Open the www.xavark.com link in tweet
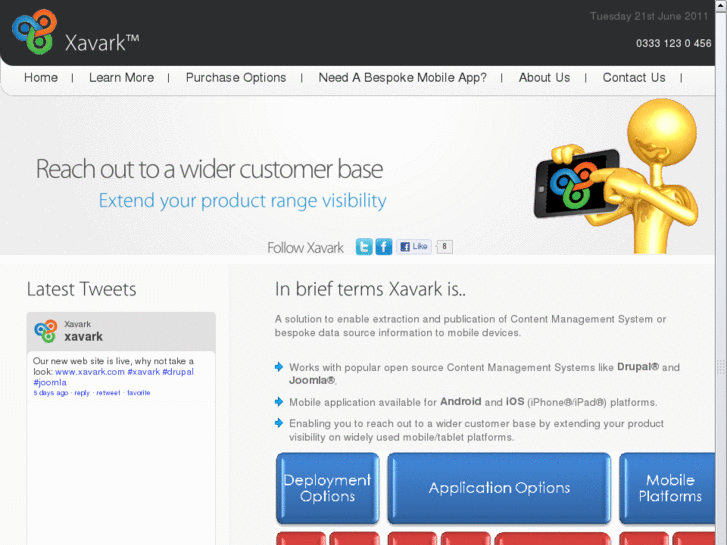The height and width of the screenshot is (545, 727). pos(90,372)
